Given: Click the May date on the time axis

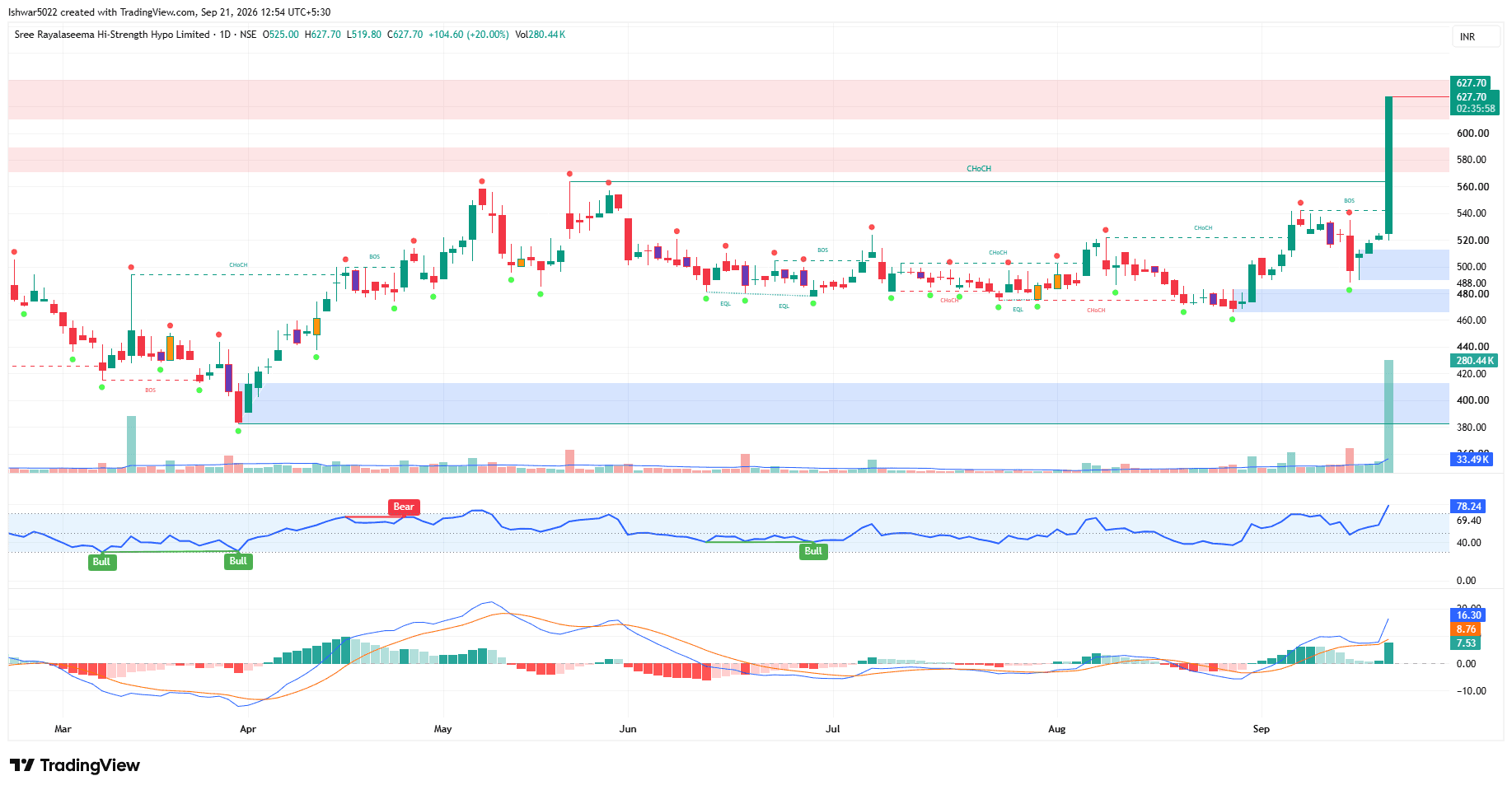Looking at the screenshot, I should 443,729.
